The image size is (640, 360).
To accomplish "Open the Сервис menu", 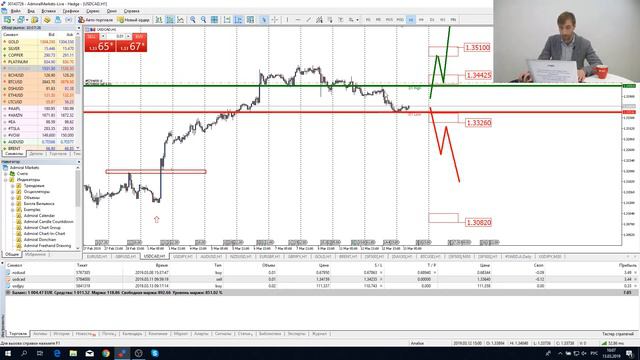I will coord(93,11).
